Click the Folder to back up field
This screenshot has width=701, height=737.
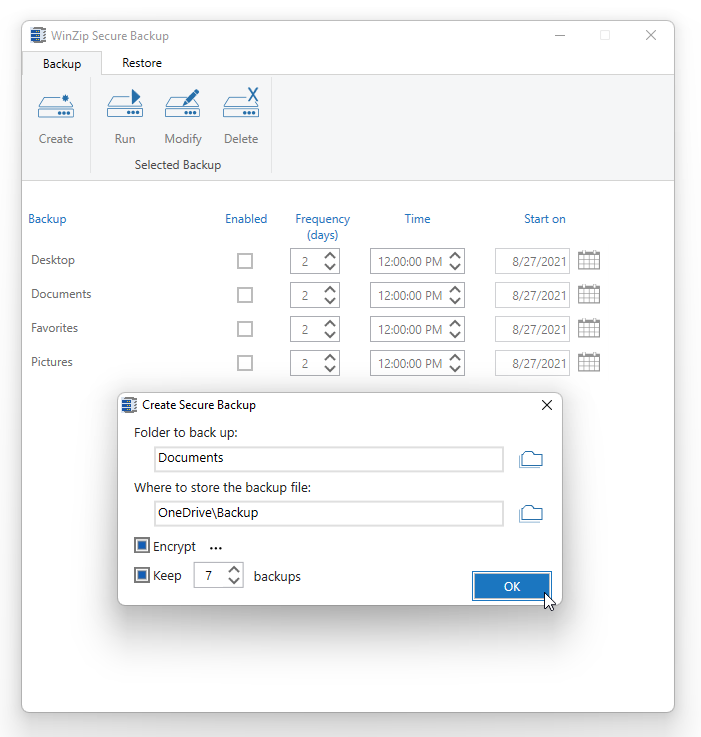click(329, 459)
